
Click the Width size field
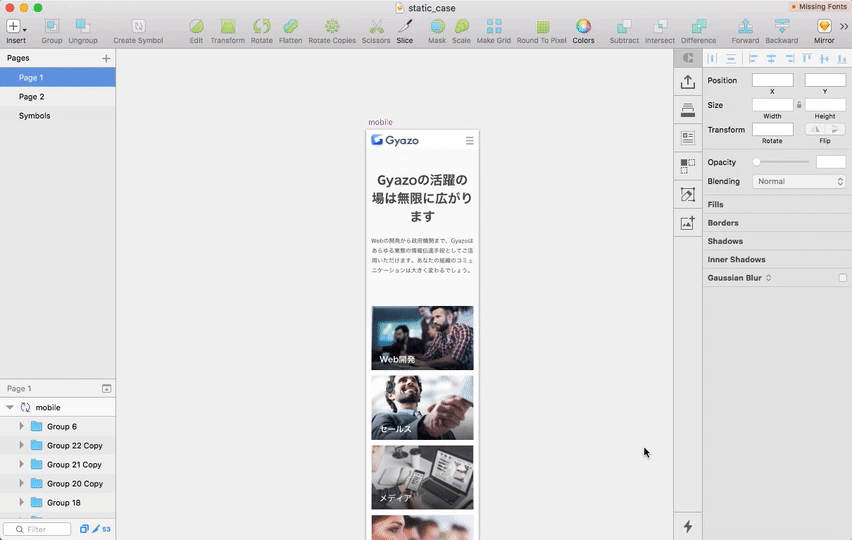point(772,105)
